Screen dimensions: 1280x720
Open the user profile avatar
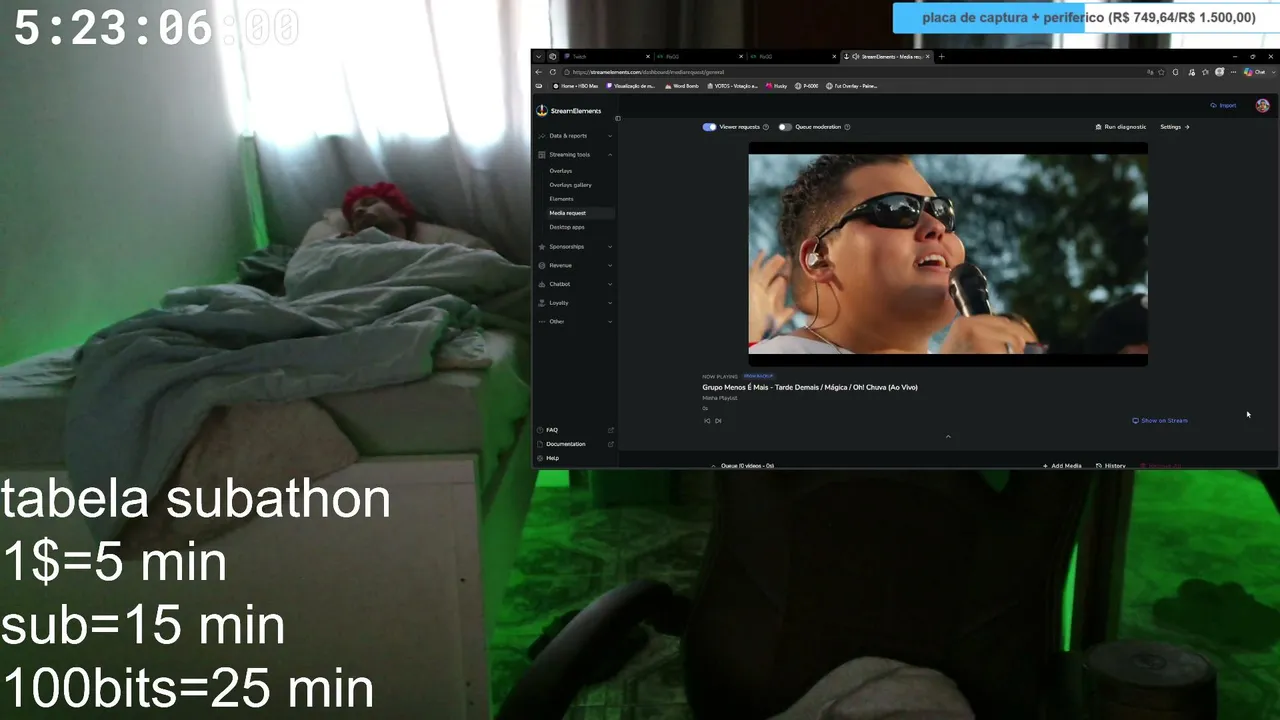[1262, 105]
